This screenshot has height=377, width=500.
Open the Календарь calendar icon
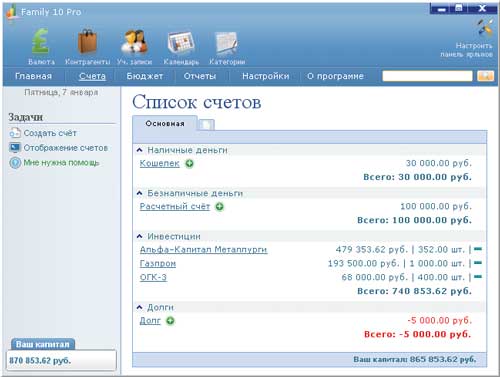click(181, 42)
